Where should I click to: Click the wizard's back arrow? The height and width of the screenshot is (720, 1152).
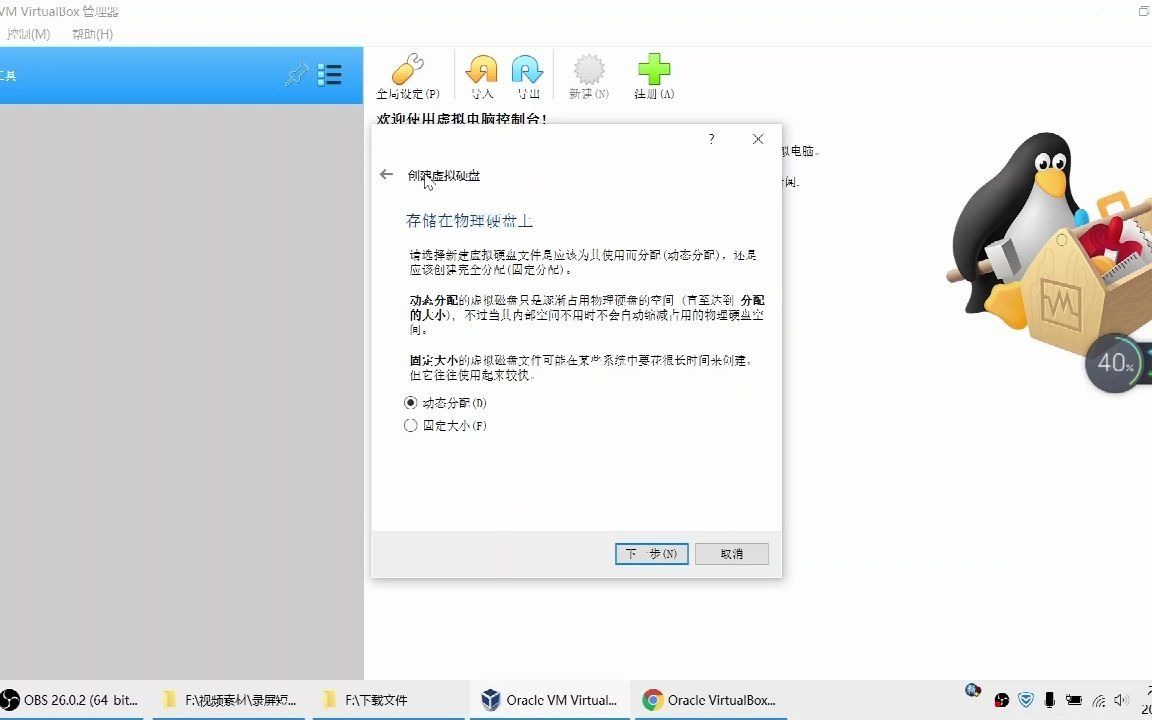(386, 173)
